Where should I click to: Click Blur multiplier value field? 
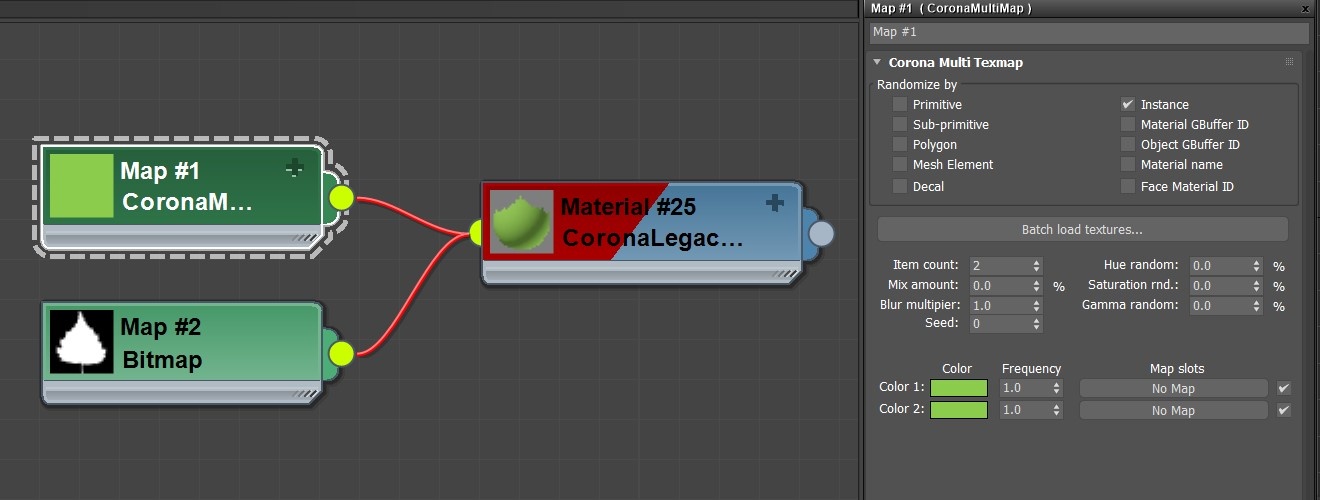click(998, 306)
